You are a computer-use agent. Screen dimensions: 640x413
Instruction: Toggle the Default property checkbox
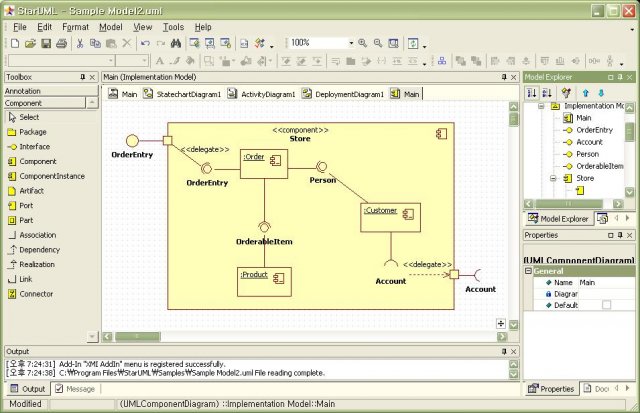click(606, 305)
